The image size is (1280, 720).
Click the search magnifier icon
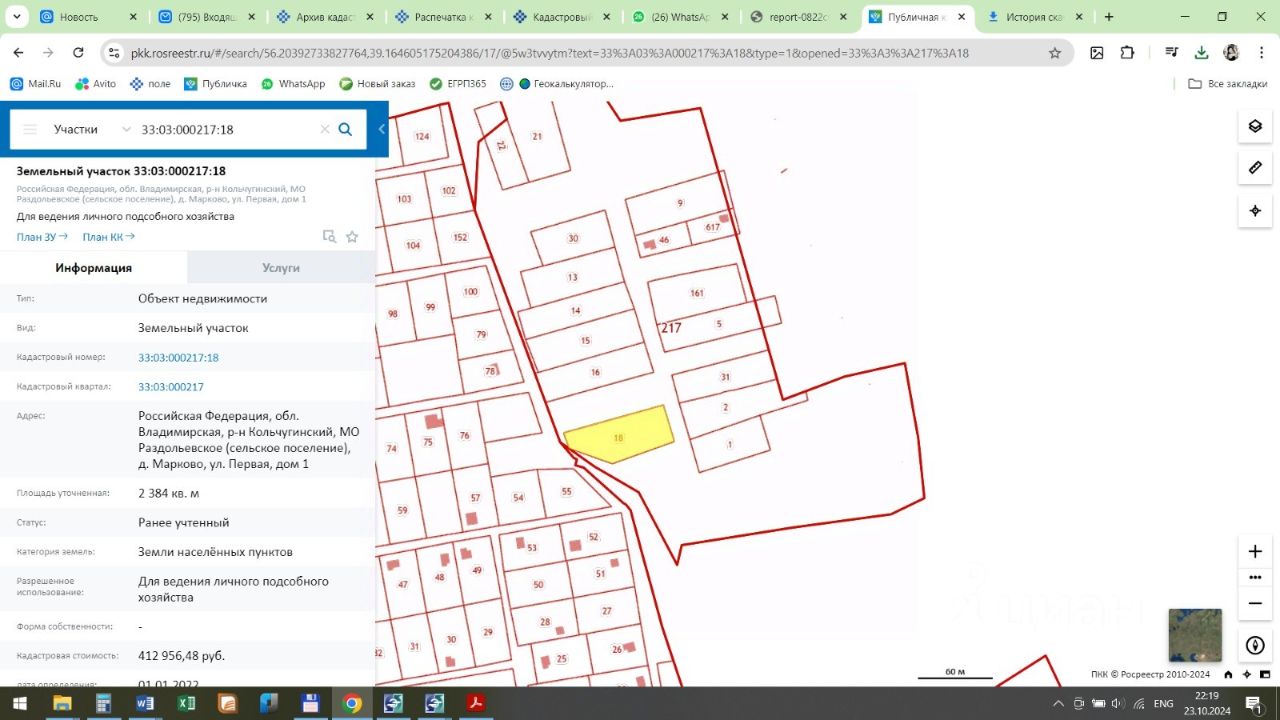coord(346,129)
